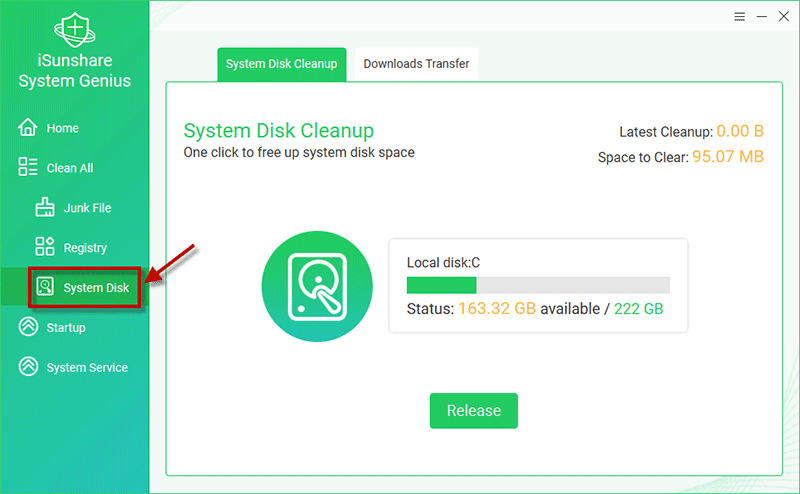Image resolution: width=800 pixels, height=494 pixels.
Task: Click the Latest Cleanup 0.00 B value
Action: [x=740, y=131]
